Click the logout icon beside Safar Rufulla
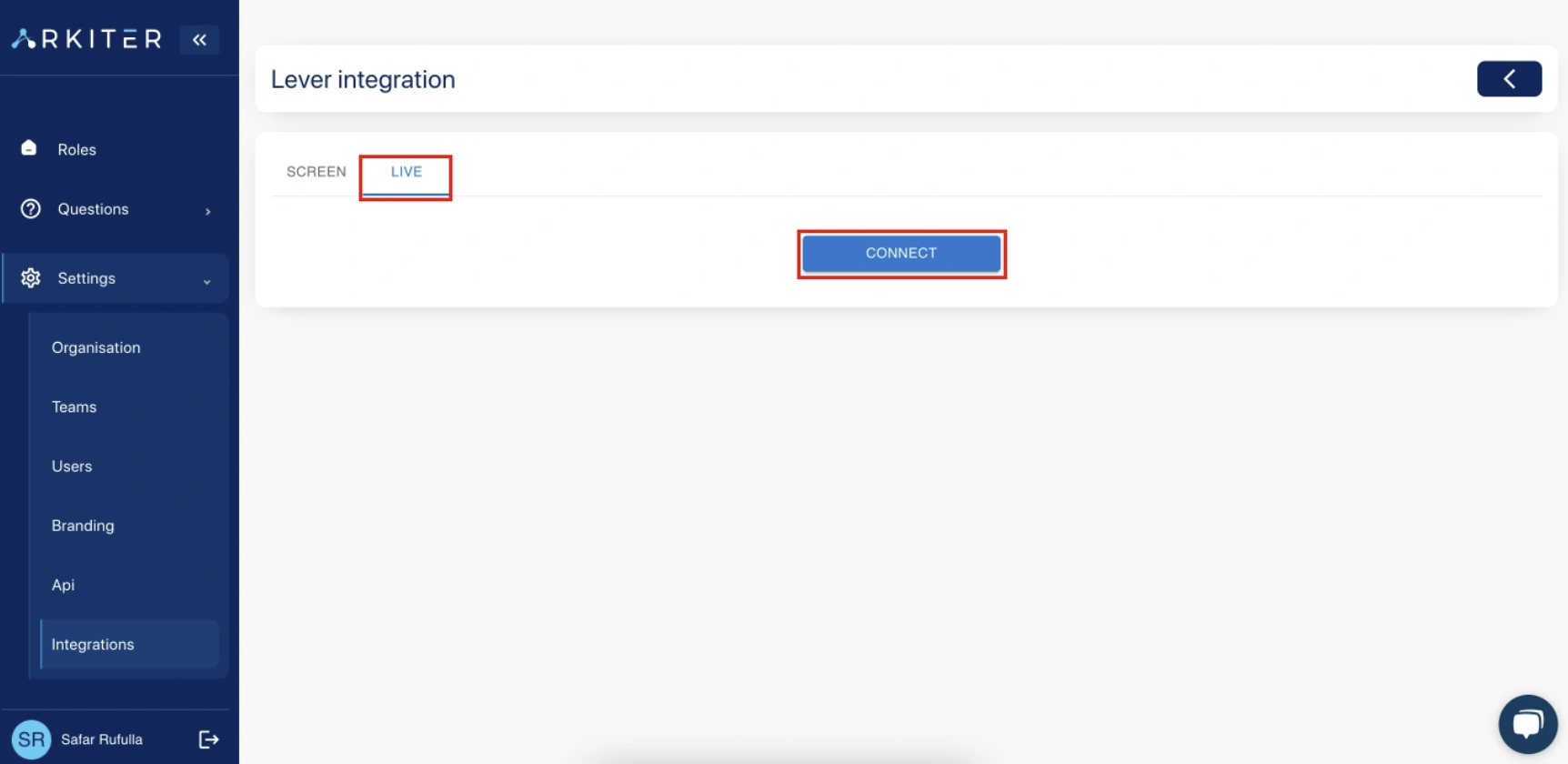This screenshot has height=764, width=1568. pyautogui.click(x=208, y=739)
